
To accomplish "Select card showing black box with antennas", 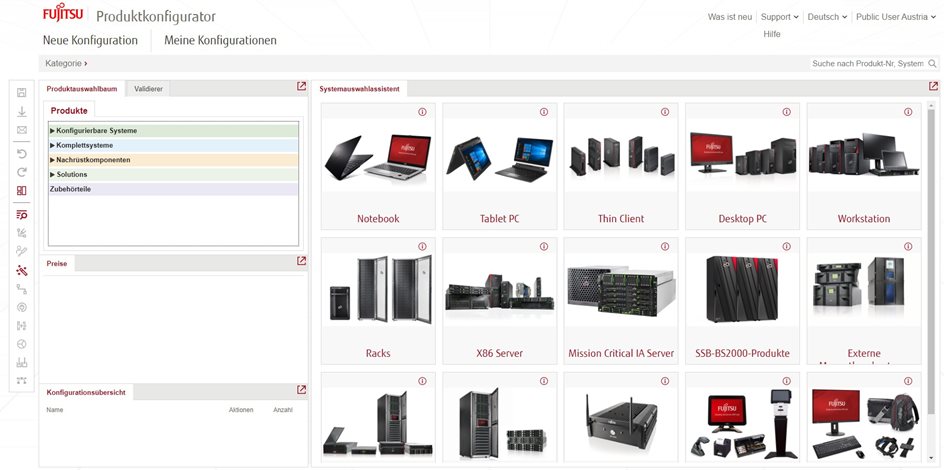I will [x=621, y=418].
